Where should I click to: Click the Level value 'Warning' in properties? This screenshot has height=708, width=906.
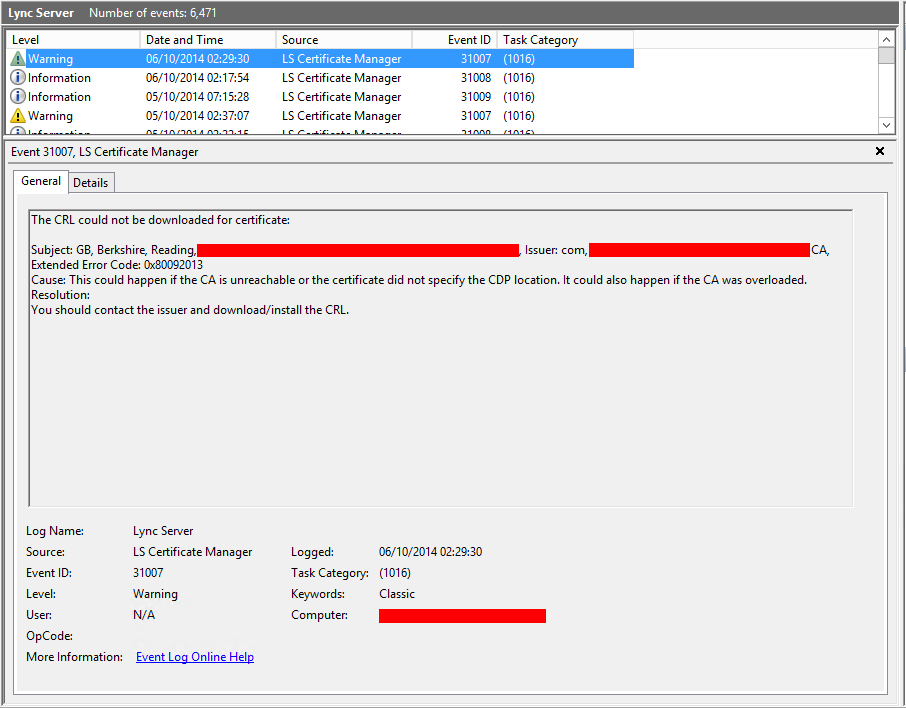tap(155, 594)
